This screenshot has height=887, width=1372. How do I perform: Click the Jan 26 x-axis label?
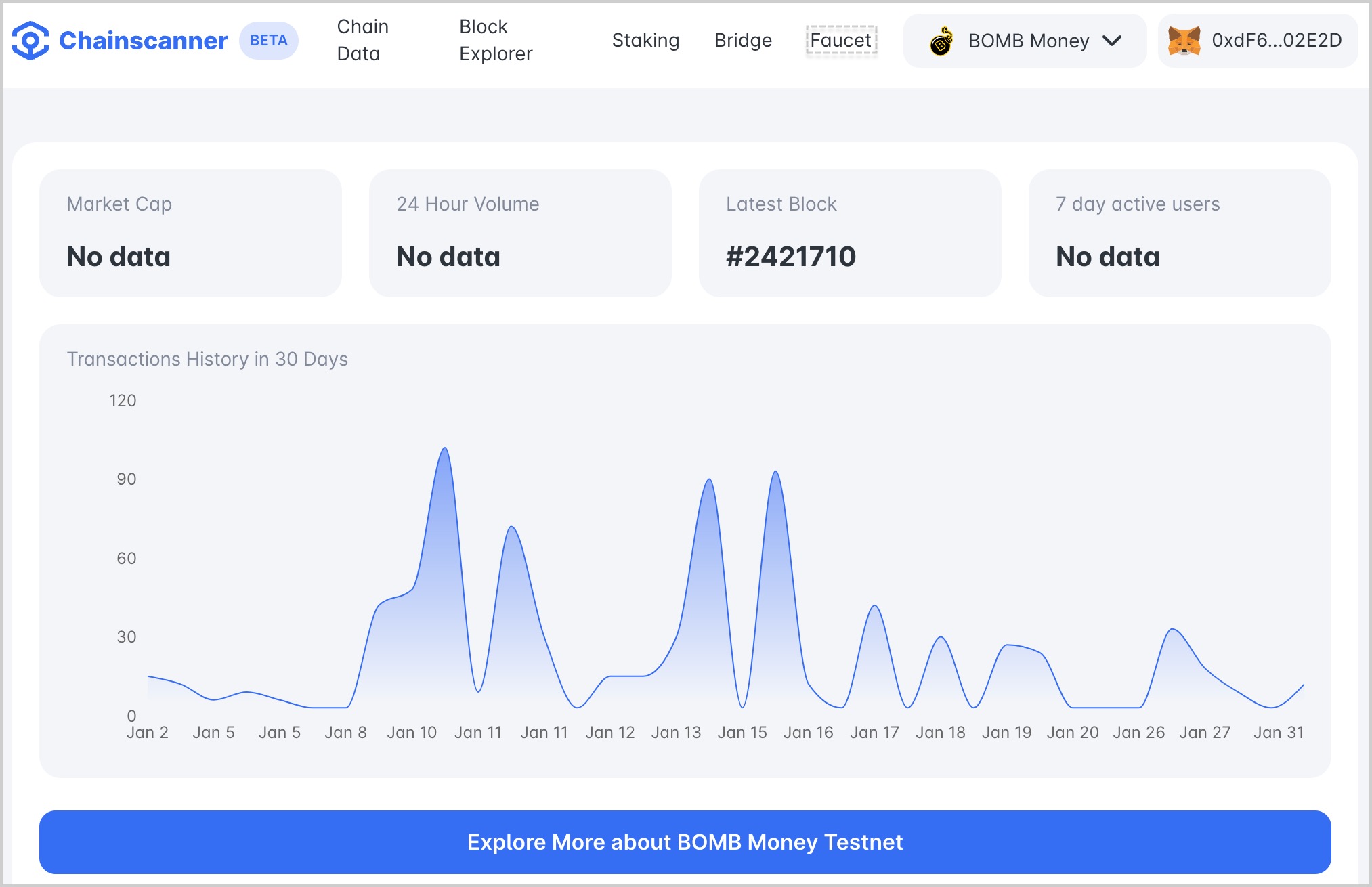(1139, 733)
